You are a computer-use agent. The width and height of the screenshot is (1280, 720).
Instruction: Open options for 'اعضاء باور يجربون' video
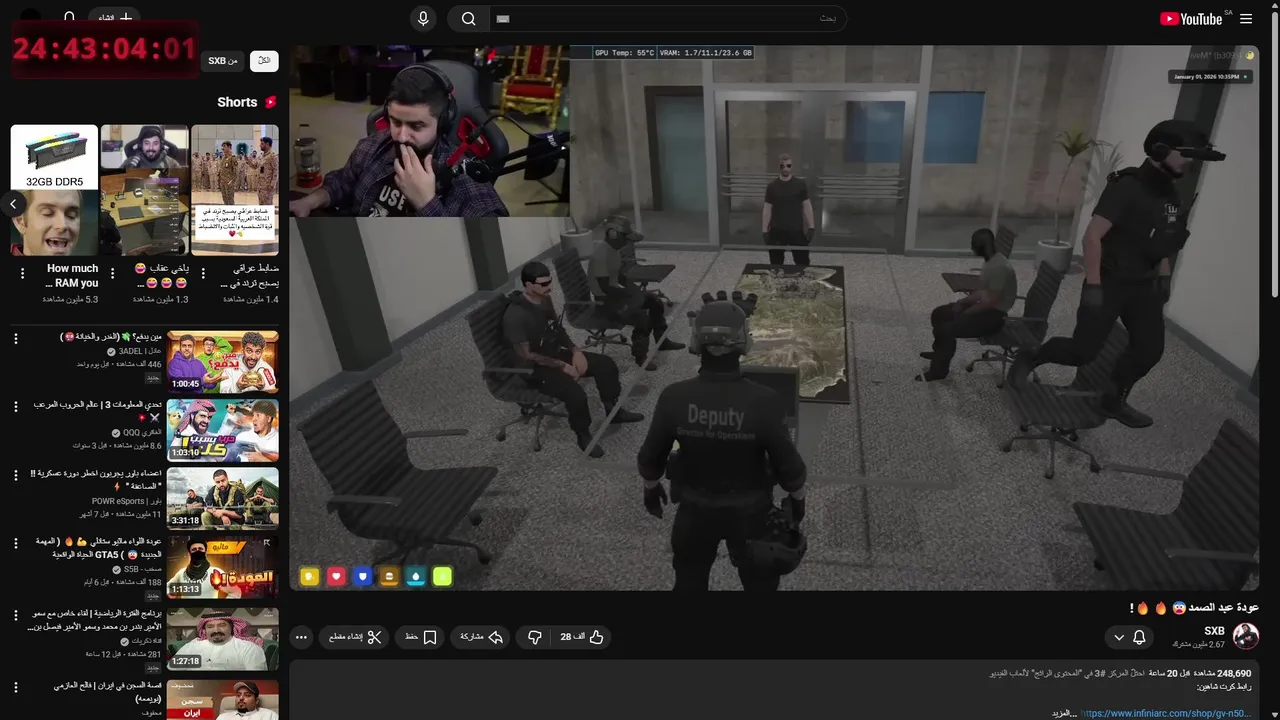[x=16, y=475]
